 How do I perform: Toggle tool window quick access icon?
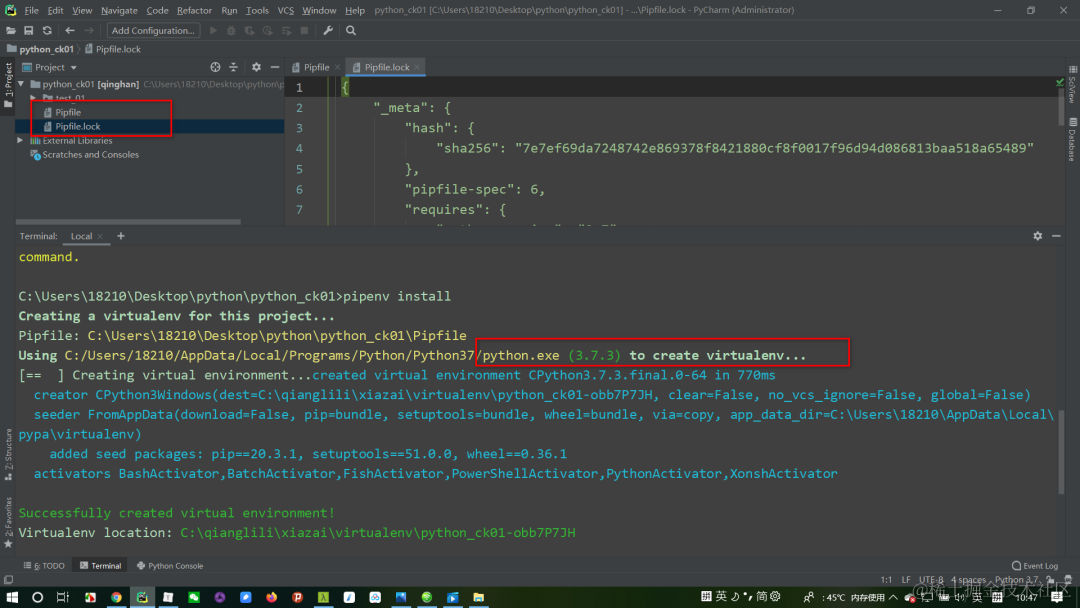(x=8, y=580)
